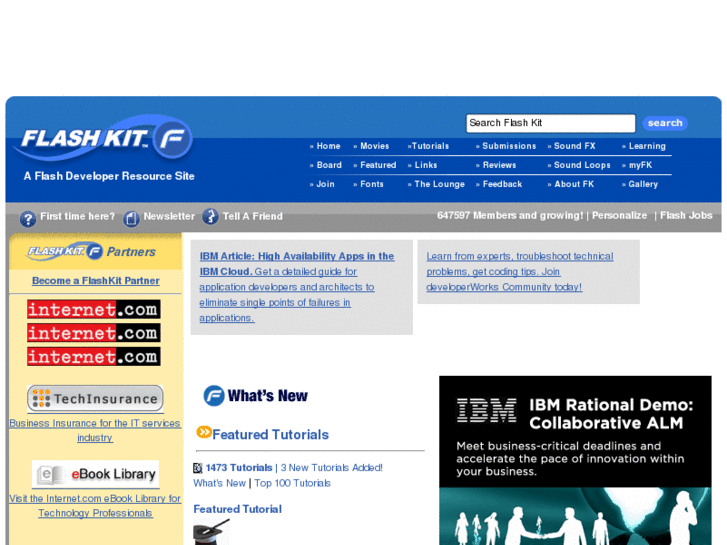The image size is (727, 545).
Task: Click the First time here? link
Action: pyautogui.click(x=77, y=216)
